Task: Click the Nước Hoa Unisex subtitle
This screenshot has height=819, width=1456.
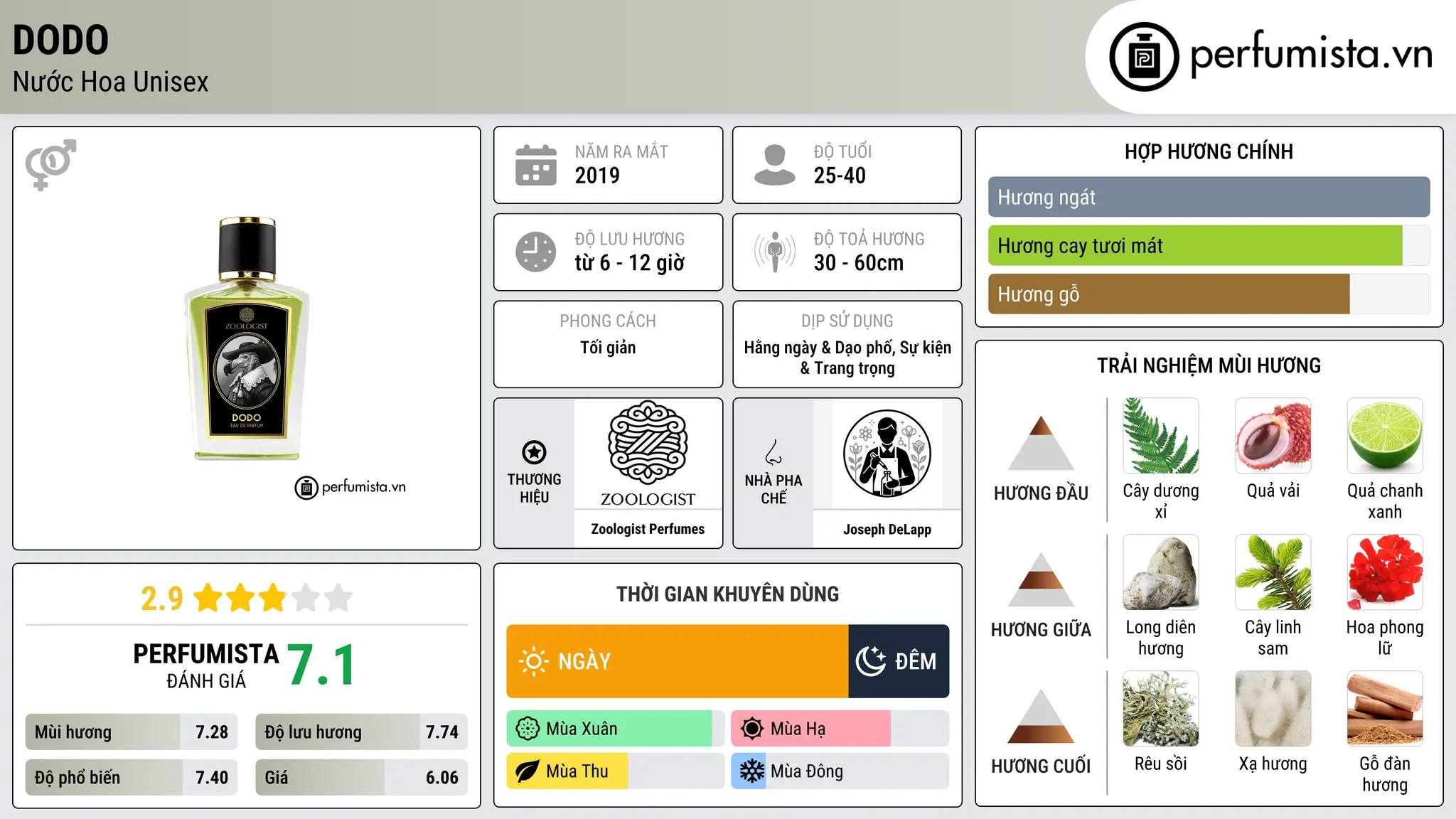Action: 111,82
